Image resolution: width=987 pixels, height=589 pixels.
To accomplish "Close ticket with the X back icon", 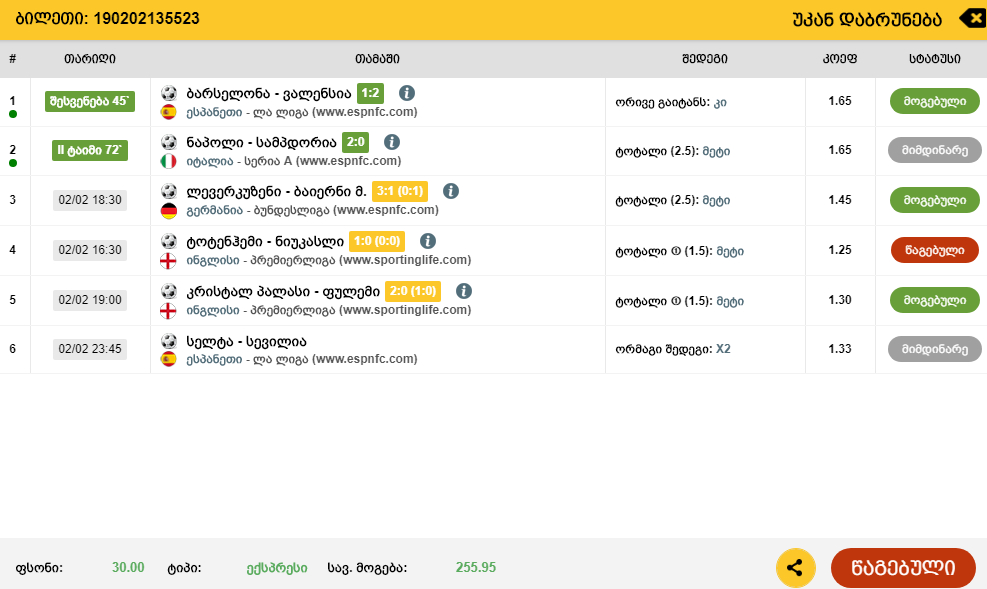I will pyautogui.click(x=973, y=19).
